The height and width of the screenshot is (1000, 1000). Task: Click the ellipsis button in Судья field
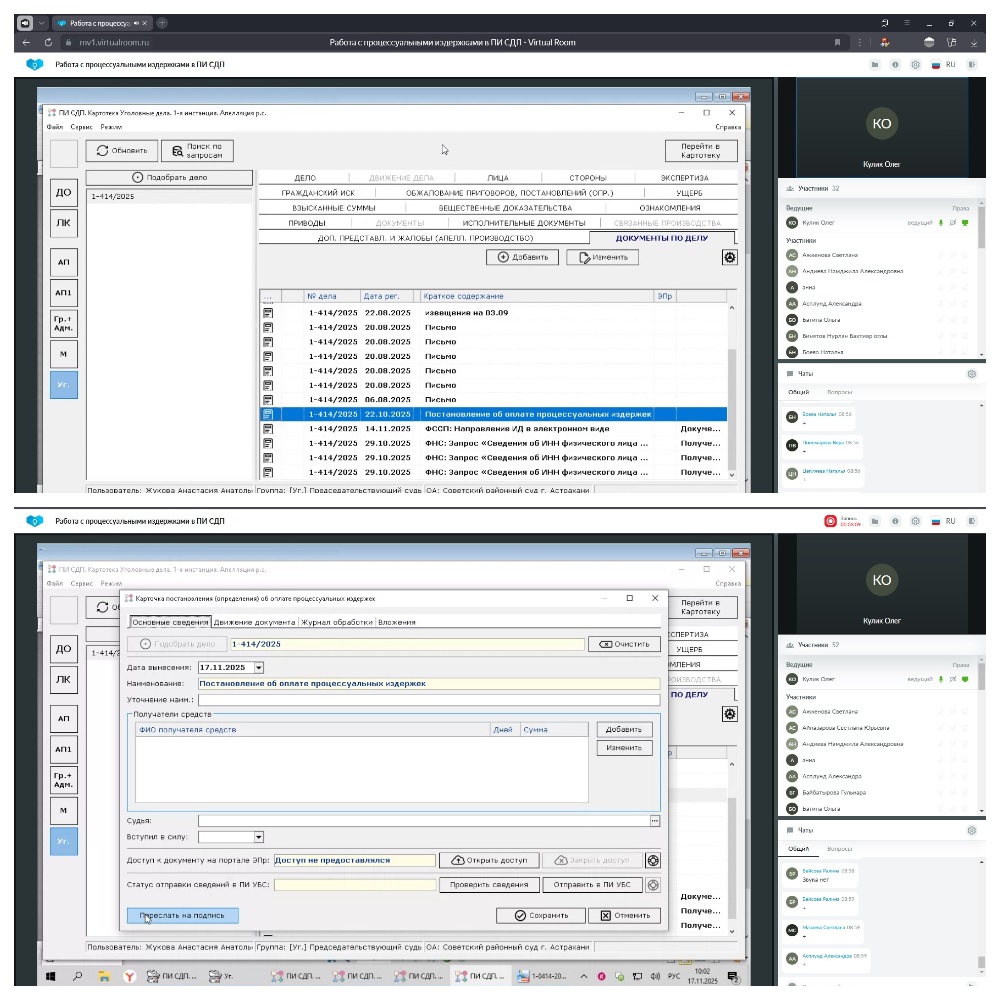(x=654, y=821)
